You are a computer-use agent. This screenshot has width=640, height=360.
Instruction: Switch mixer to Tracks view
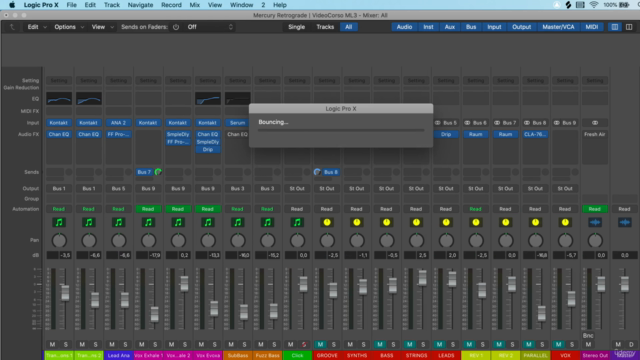tap(325, 27)
